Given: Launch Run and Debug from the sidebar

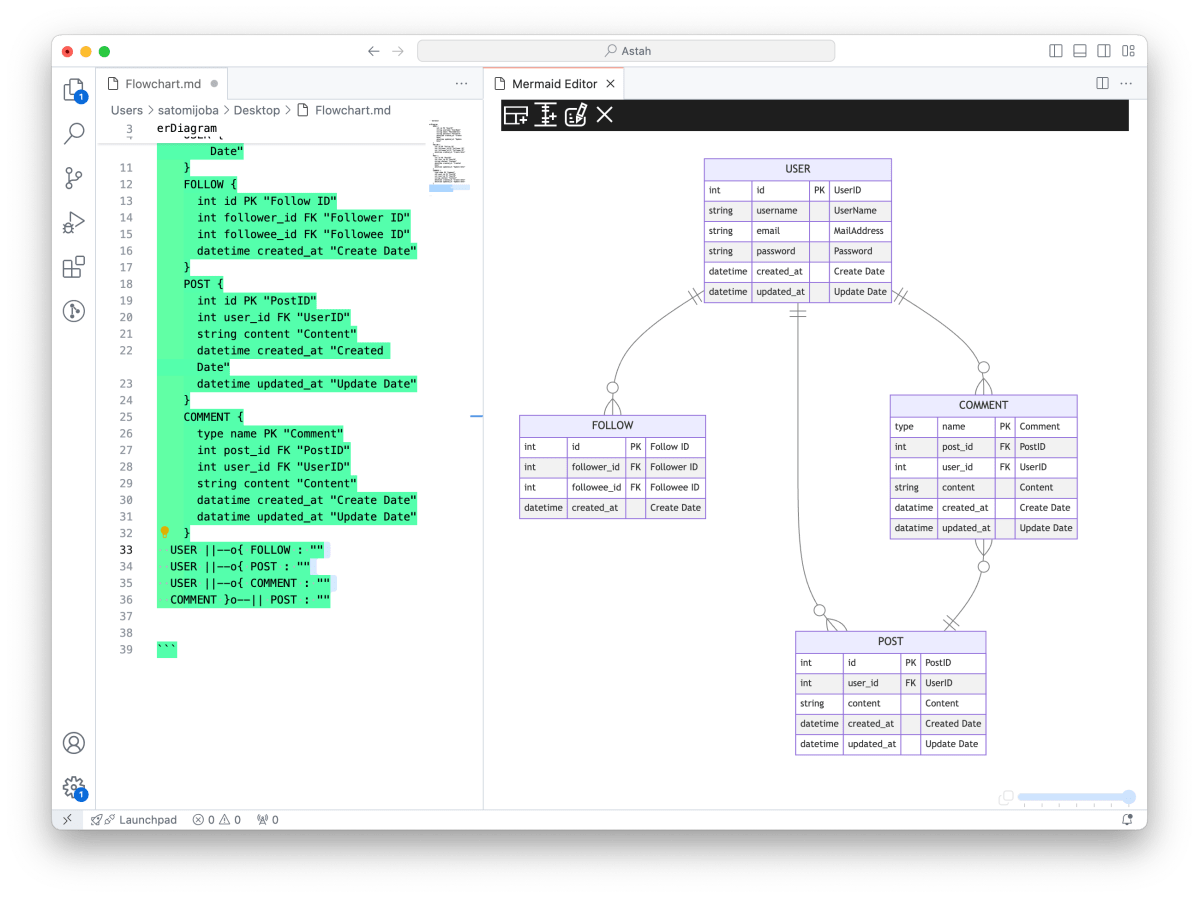Looking at the screenshot, I should (73, 222).
